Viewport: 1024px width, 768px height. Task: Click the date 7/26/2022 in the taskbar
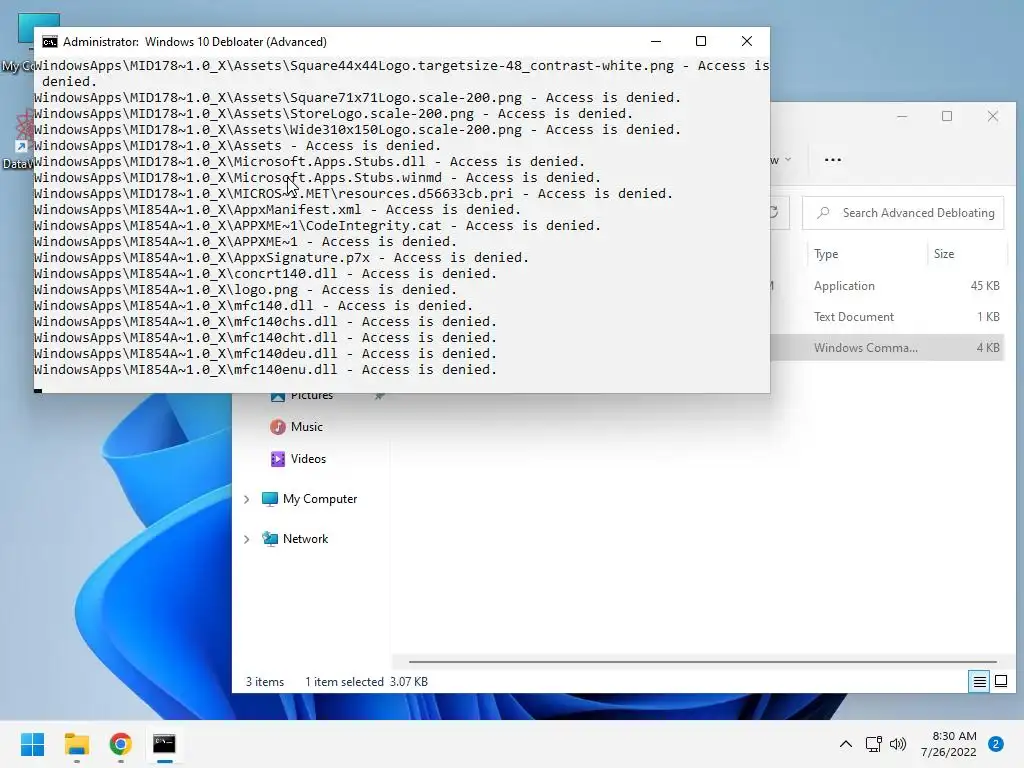click(x=948, y=752)
